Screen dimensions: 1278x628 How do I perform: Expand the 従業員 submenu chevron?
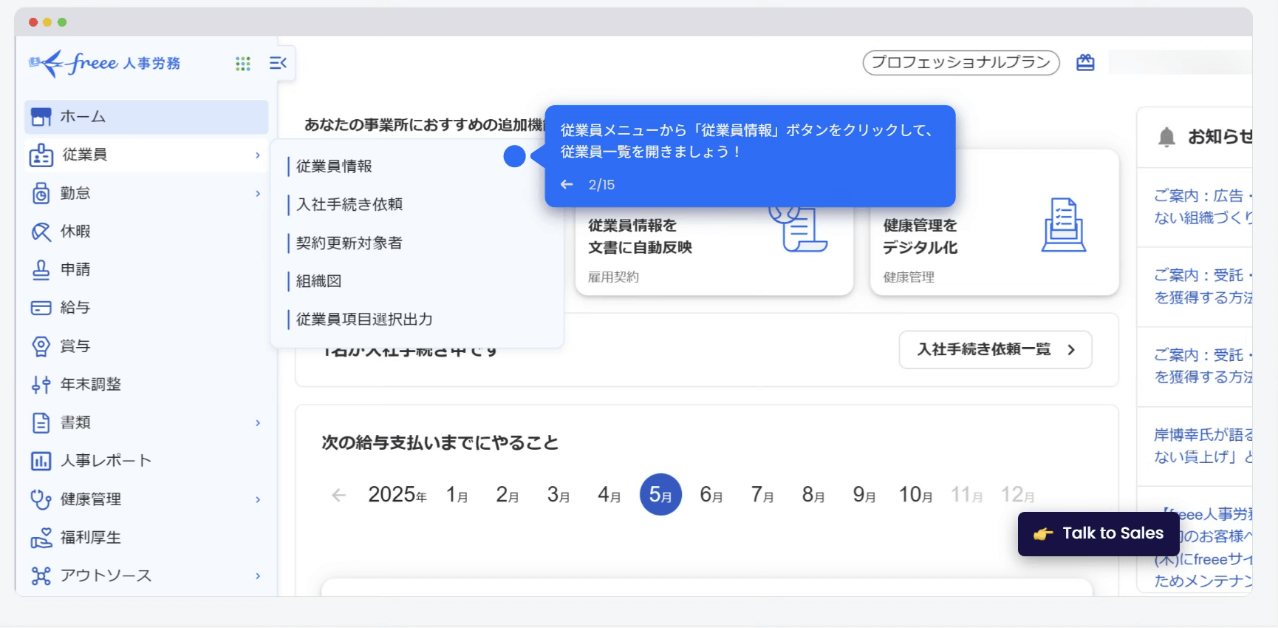257,155
